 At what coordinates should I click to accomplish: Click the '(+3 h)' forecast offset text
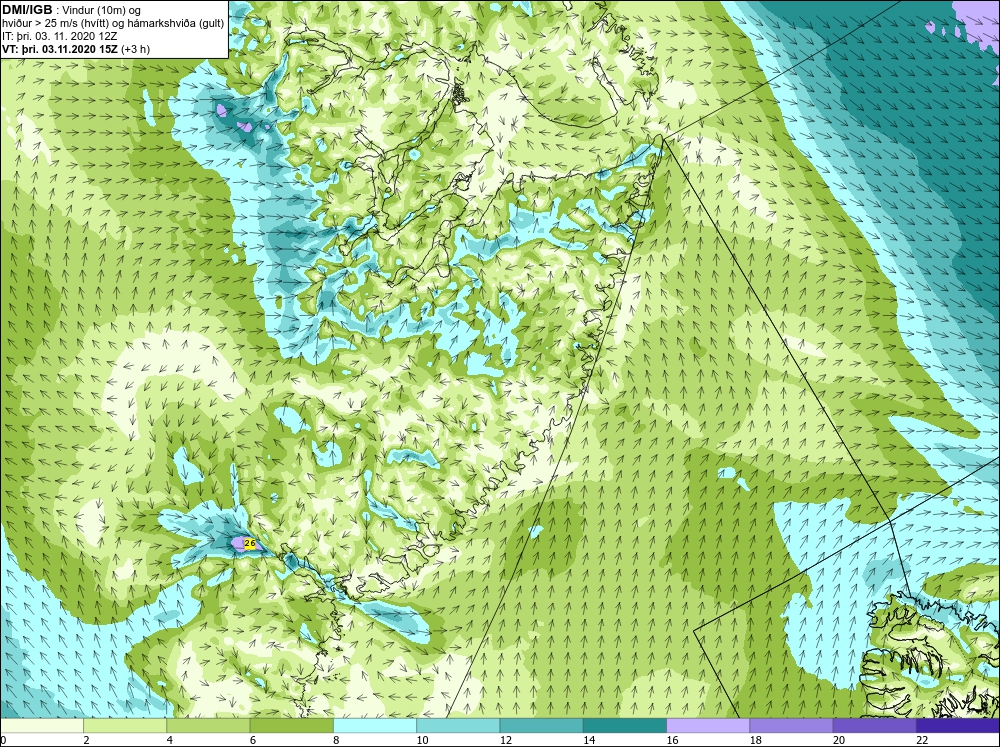pyautogui.click(x=135, y=49)
